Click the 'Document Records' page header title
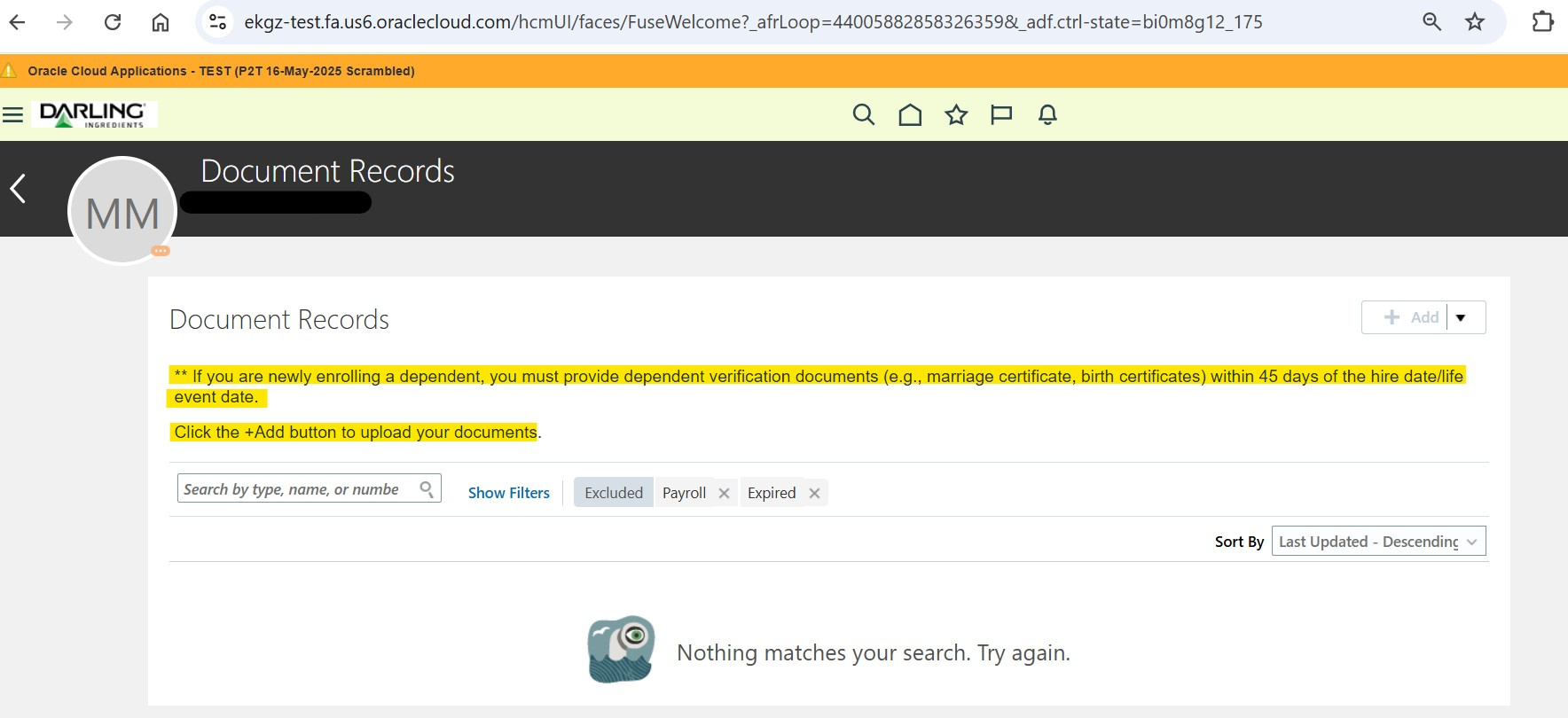Screen dimensions: 1568x718 327,171
